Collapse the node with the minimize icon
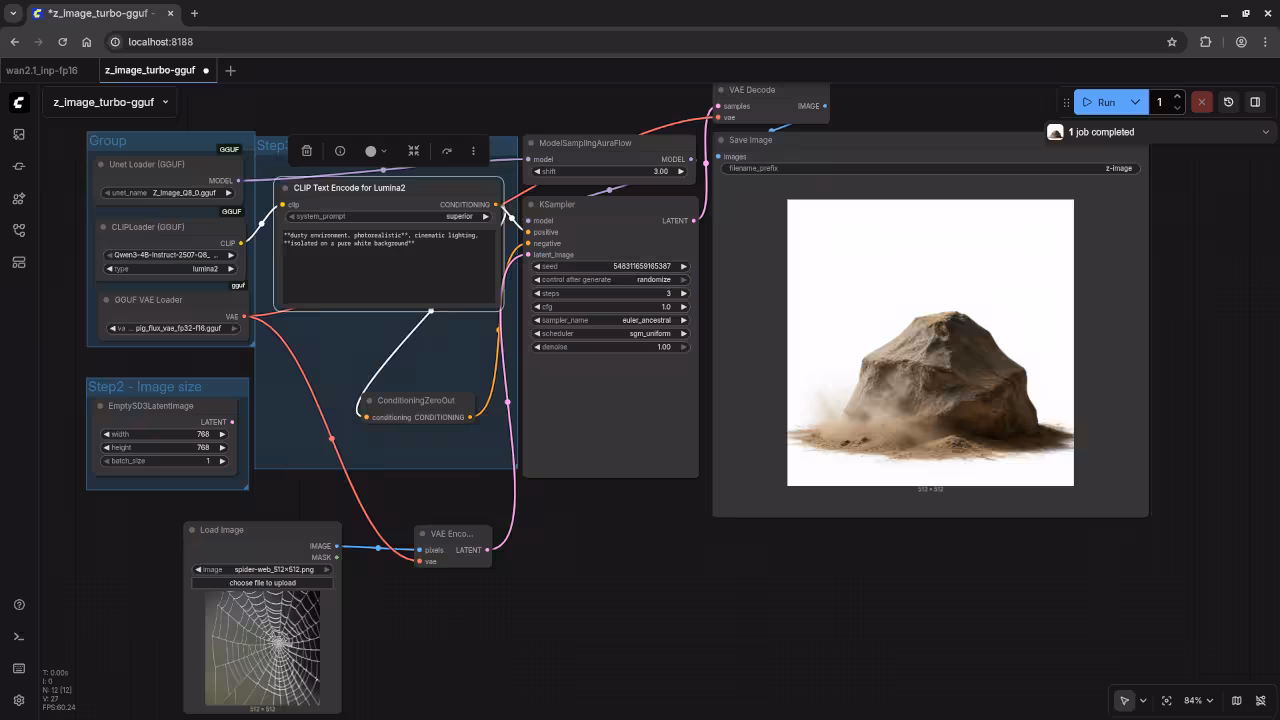Image resolution: width=1280 pixels, height=720 pixels. click(414, 151)
